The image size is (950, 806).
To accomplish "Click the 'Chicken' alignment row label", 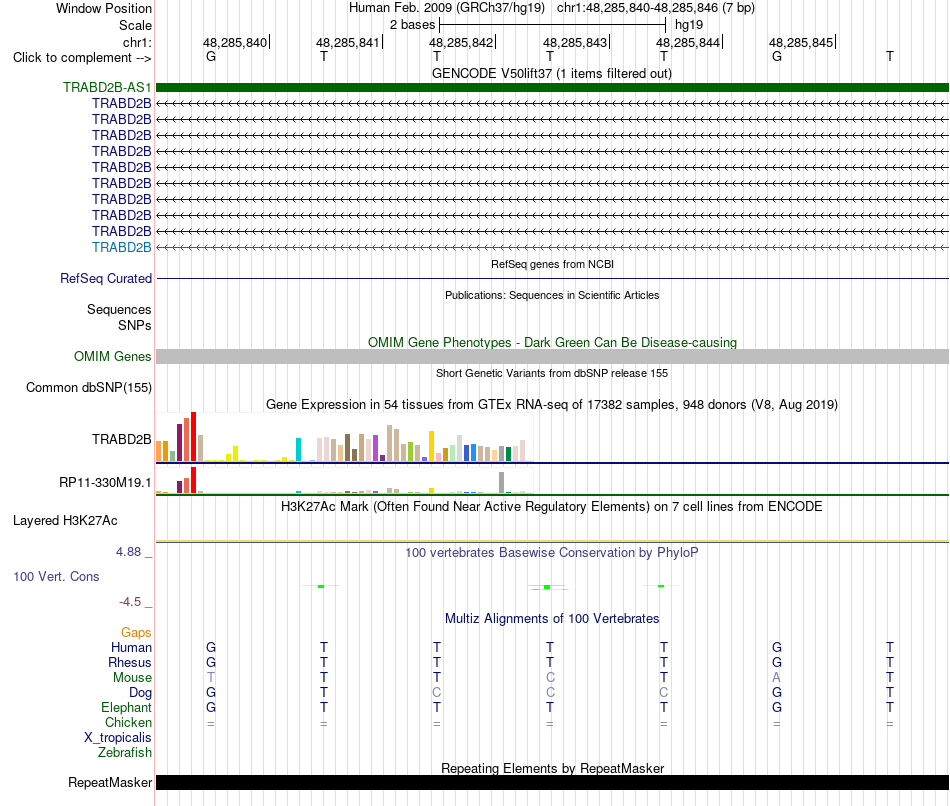I will point(128,722).
